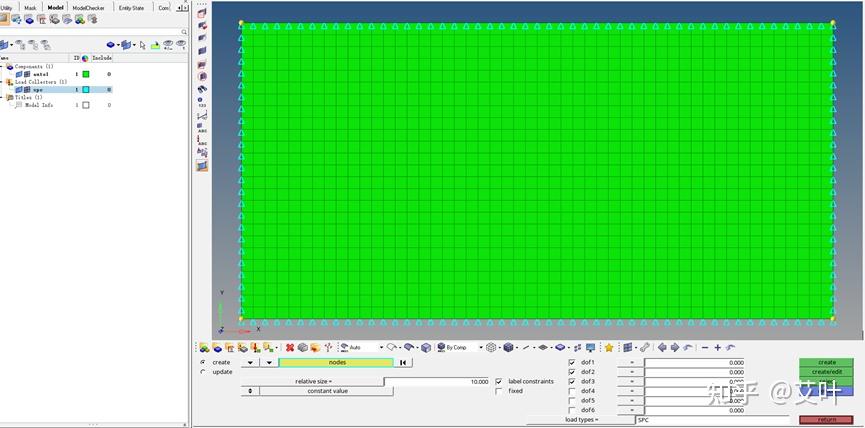
Task: Select the create radio button
Action: click(x=202, y=362)
